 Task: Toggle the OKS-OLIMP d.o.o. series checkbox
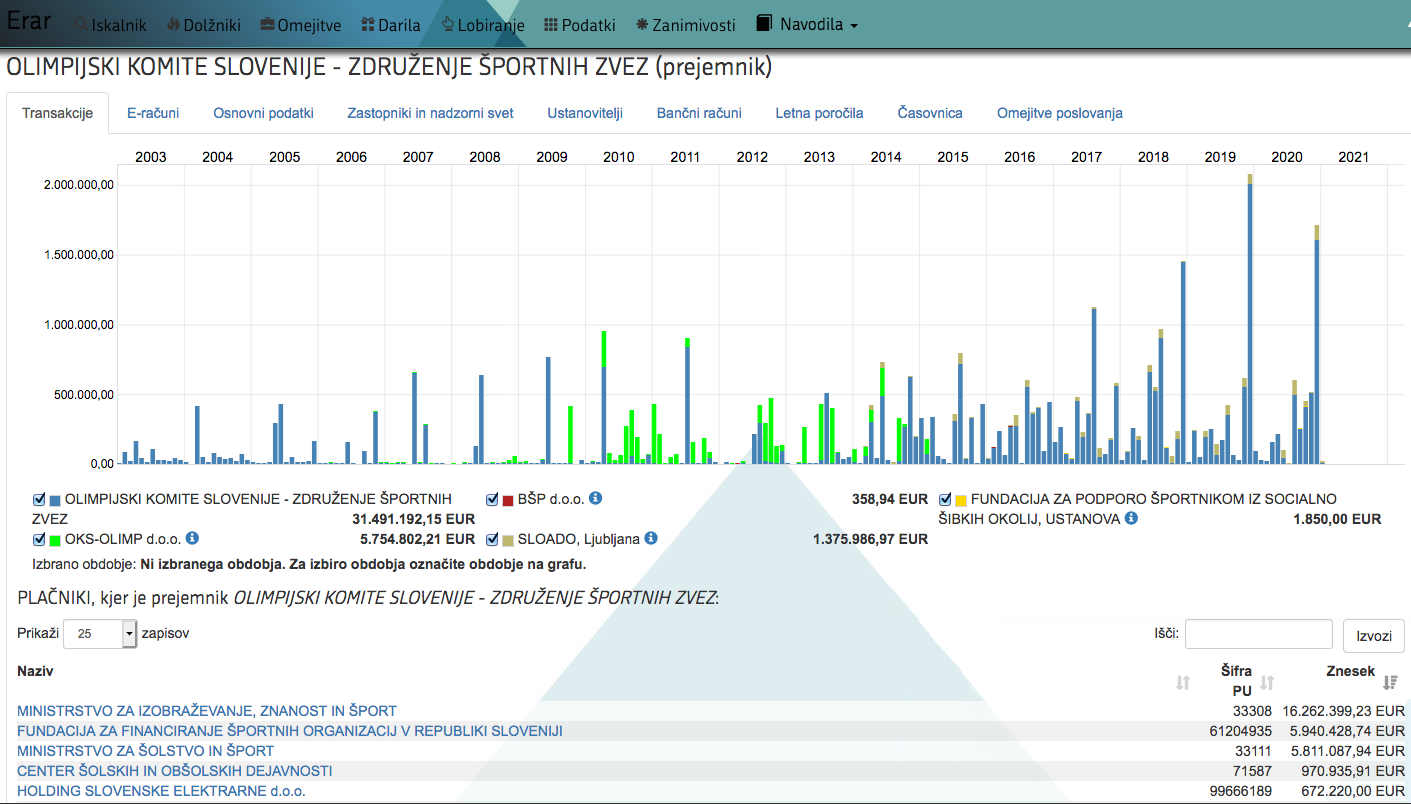[x=39, y=539]
